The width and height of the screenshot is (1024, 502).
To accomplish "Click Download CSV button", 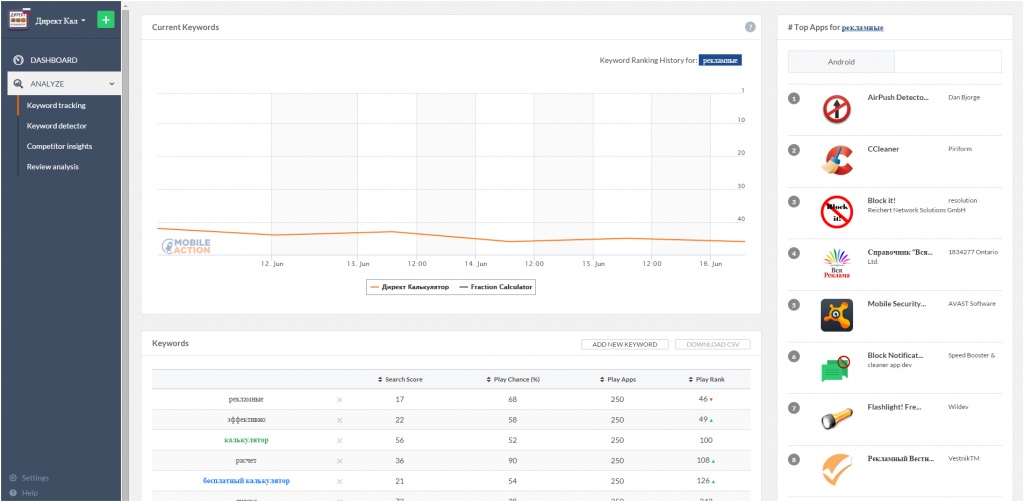I will point(712,344).
